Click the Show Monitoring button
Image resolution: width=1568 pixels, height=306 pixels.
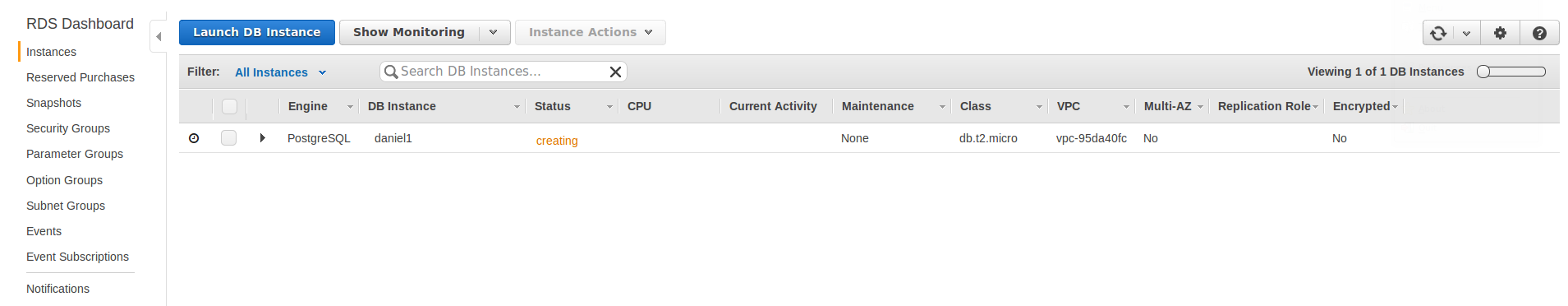click(x=408, y=32)
